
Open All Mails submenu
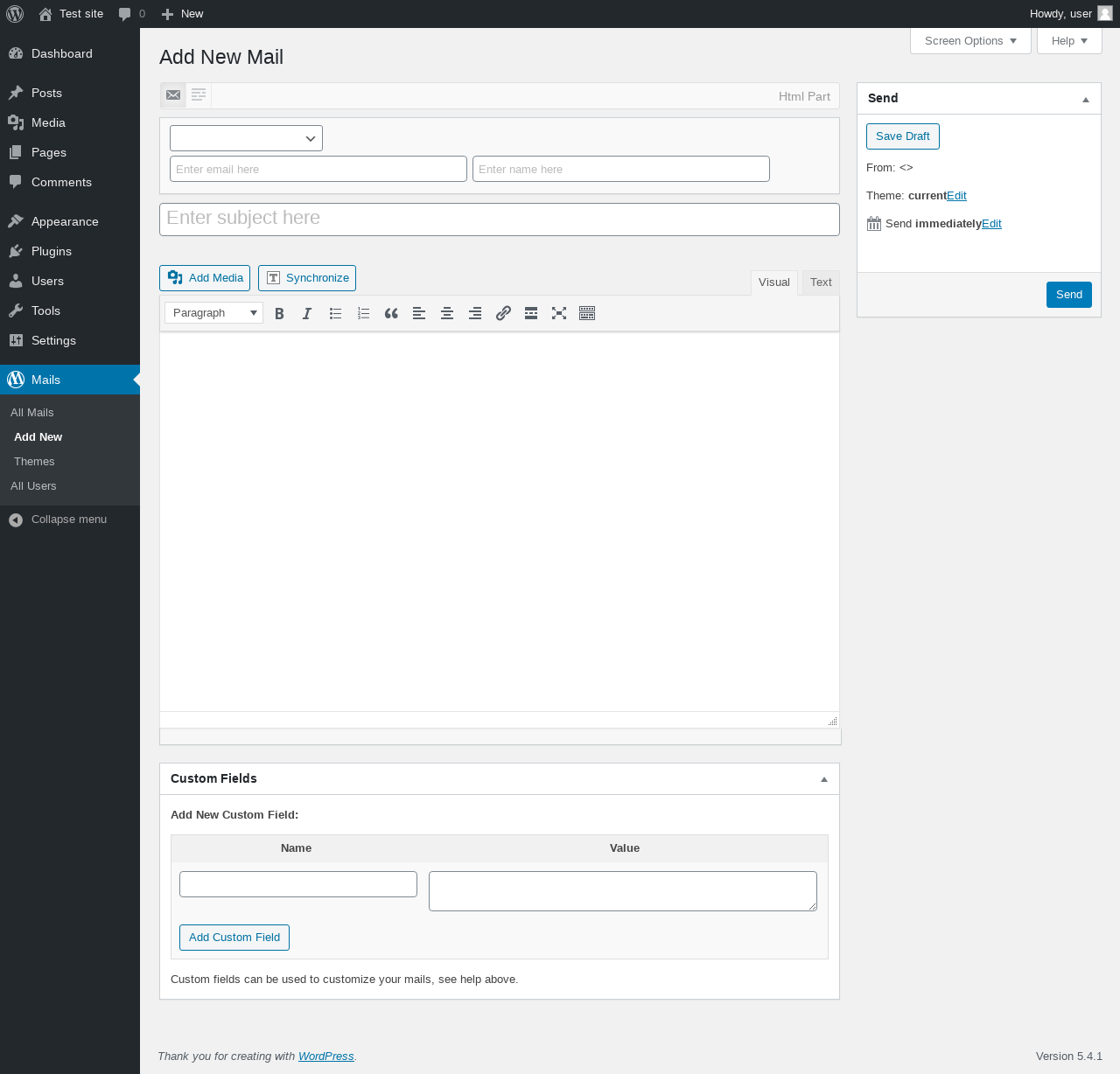coord(32,413)
